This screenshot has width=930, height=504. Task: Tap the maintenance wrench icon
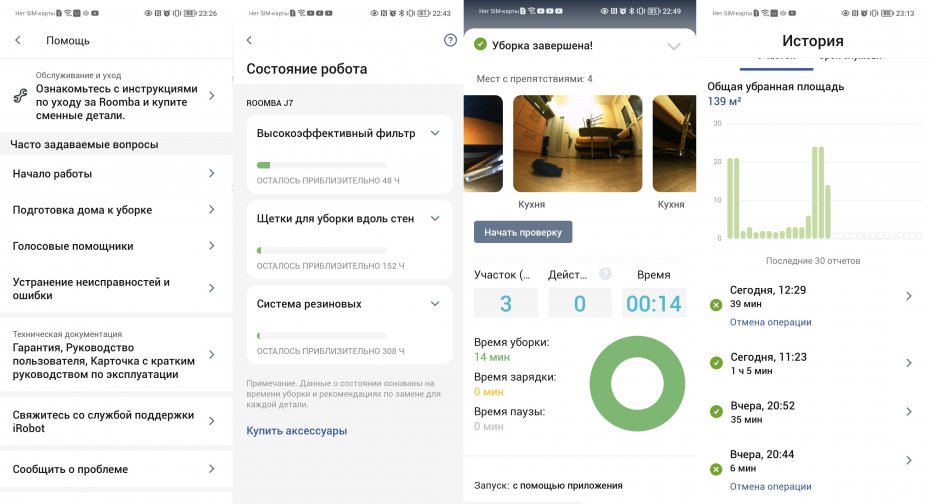click(20, 95)
